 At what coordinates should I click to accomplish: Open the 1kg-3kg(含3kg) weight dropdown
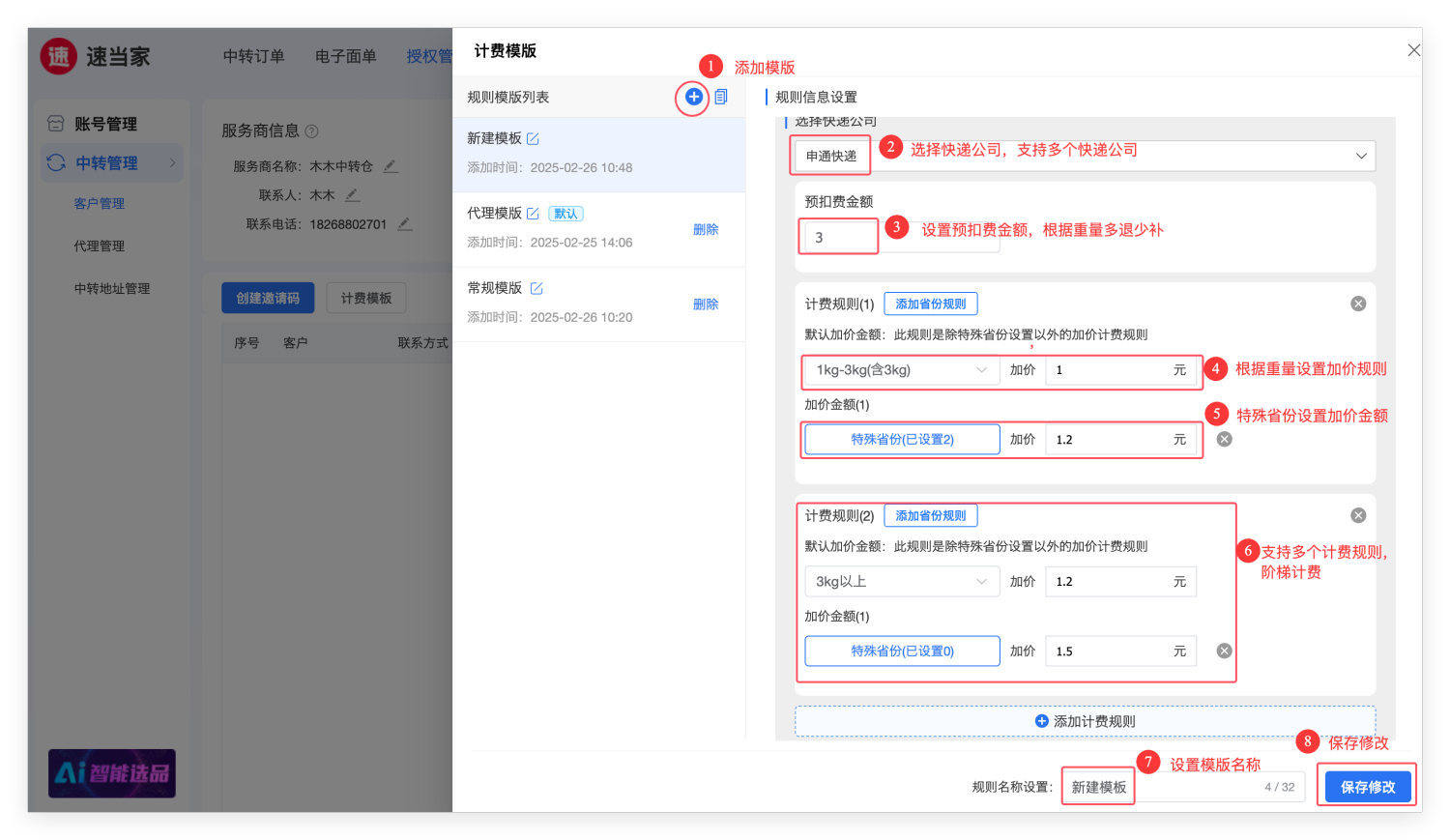pos(901,370)
